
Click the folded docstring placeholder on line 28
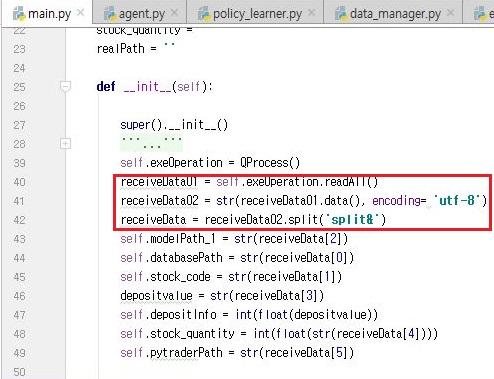click(151, 142)
